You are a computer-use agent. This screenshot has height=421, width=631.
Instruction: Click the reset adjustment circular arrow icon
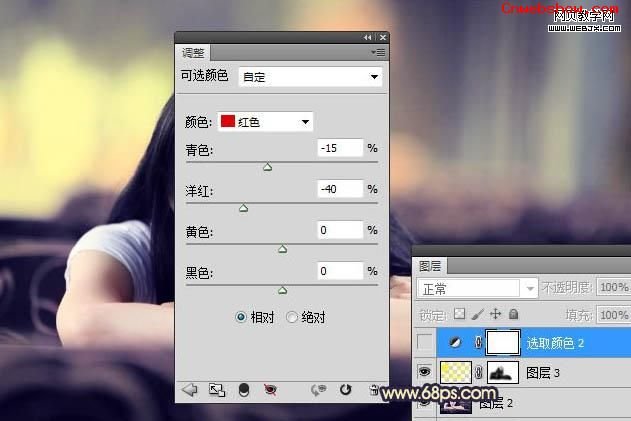pyautogui.click(x=346, y=390)
